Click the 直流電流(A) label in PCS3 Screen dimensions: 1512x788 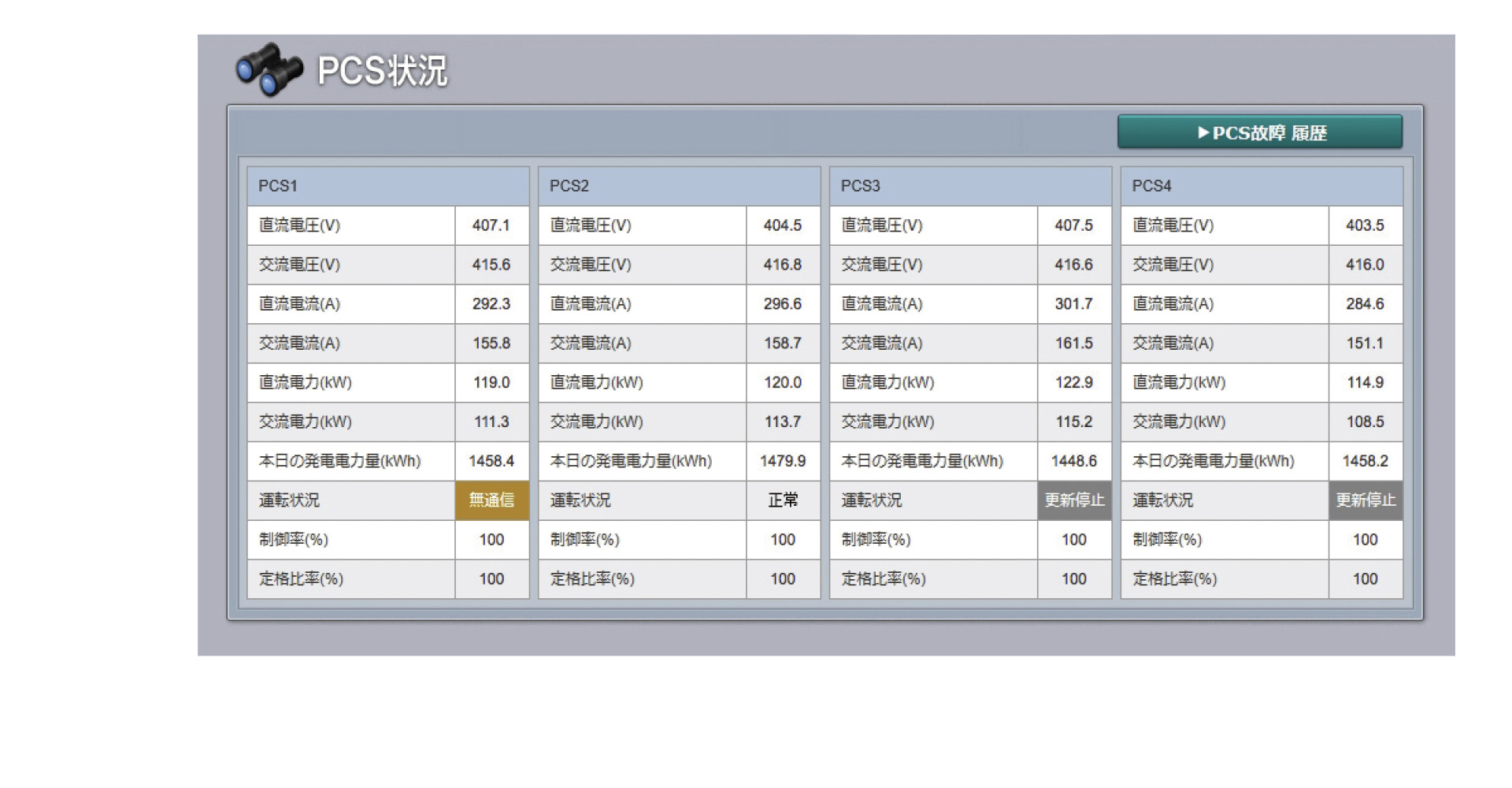pyautogui.click(x=883, y=304)
